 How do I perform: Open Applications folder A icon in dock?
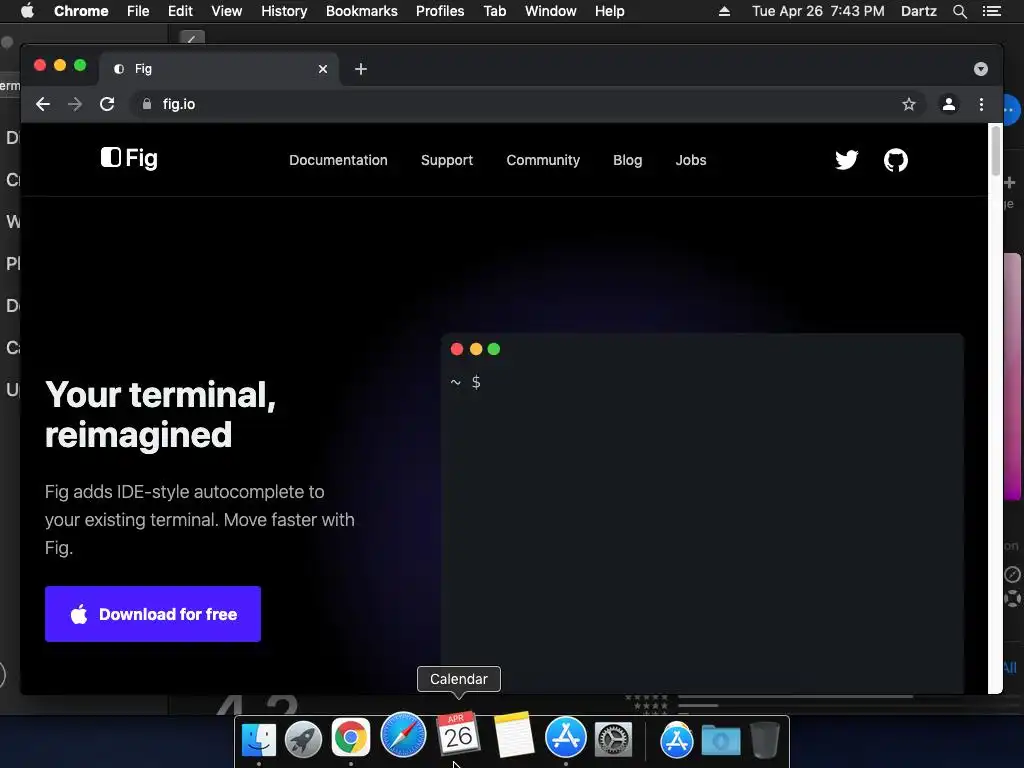point(676,740)
